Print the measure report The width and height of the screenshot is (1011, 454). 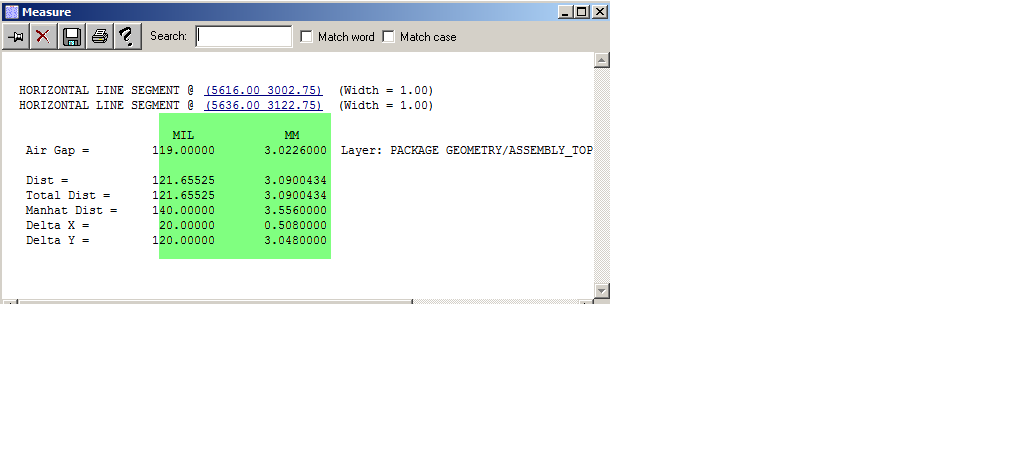(x=99, y=36)
